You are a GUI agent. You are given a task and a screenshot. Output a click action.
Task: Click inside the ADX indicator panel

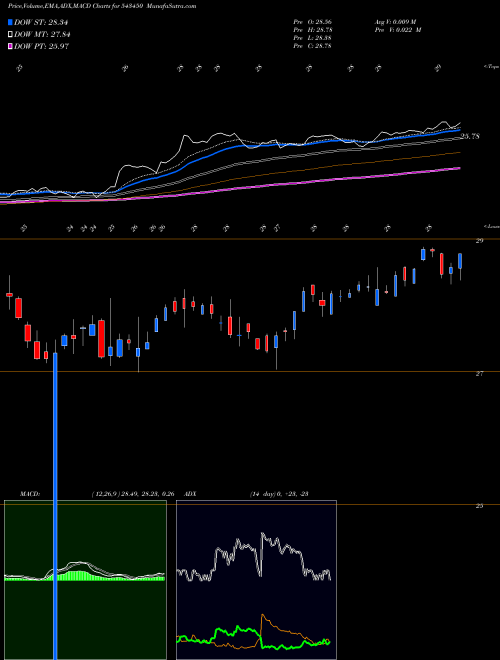256,580
